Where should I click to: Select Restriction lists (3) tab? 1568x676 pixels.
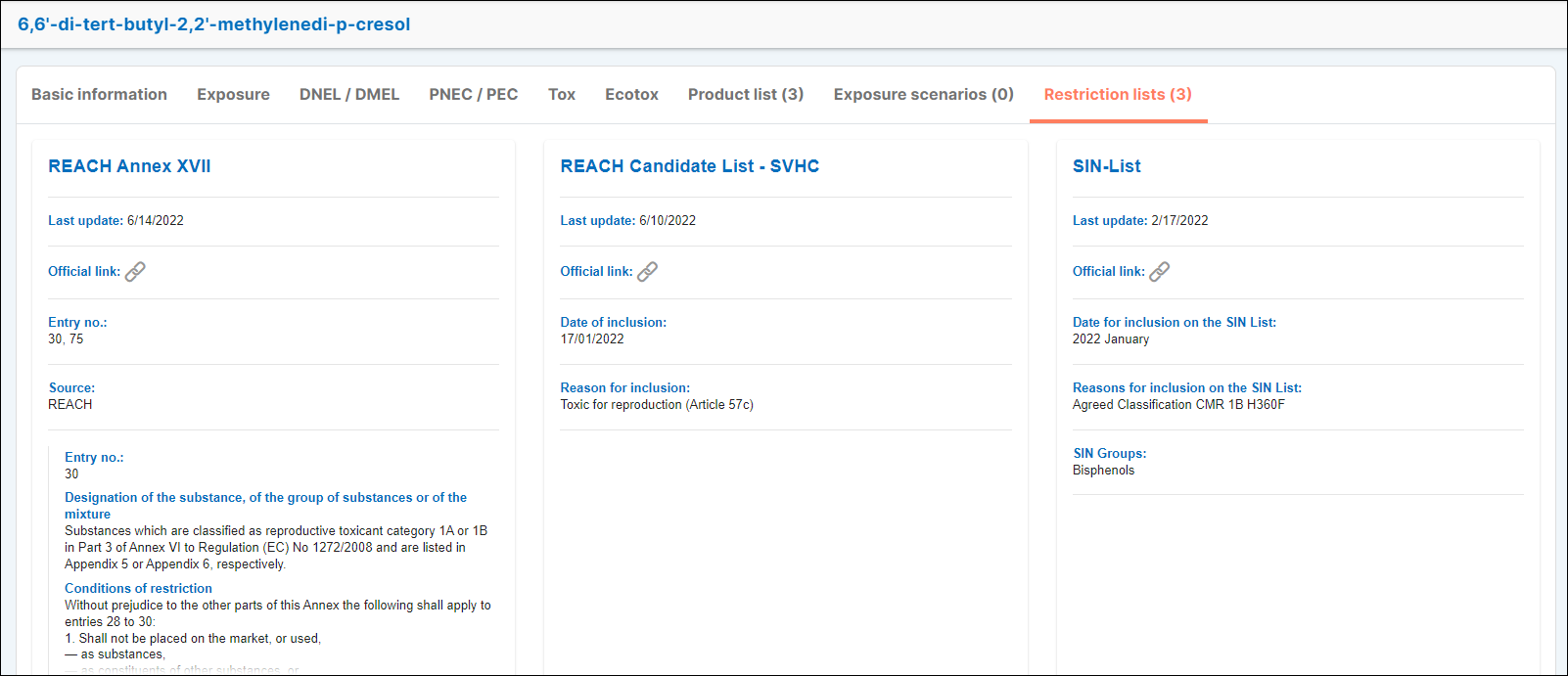(1118, 95)
